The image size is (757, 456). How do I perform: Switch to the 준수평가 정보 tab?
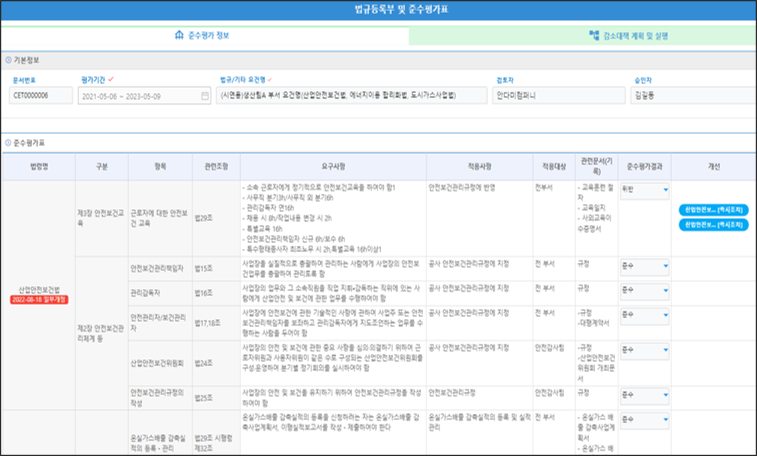(x=205, y=36)
